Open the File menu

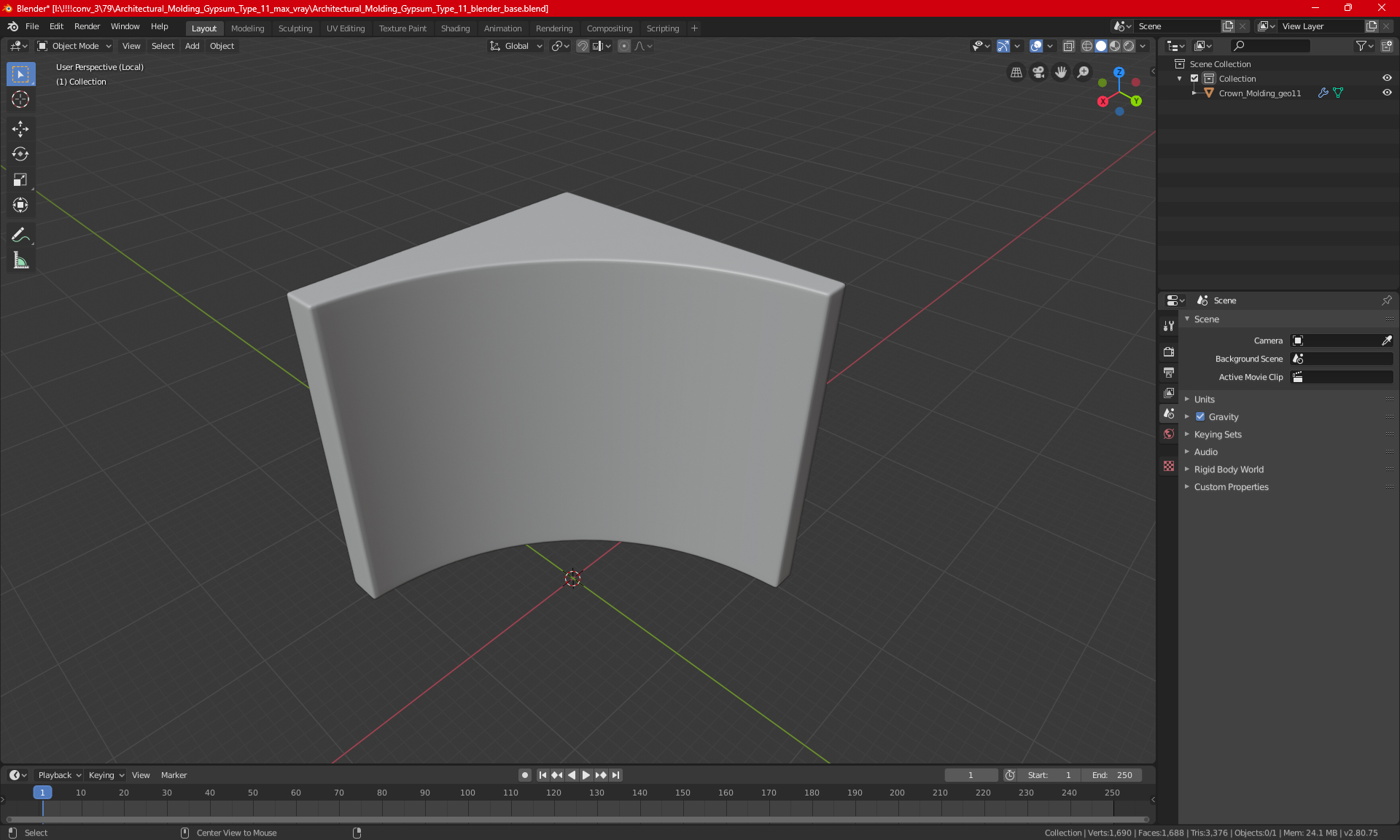[x=32, y=26]
